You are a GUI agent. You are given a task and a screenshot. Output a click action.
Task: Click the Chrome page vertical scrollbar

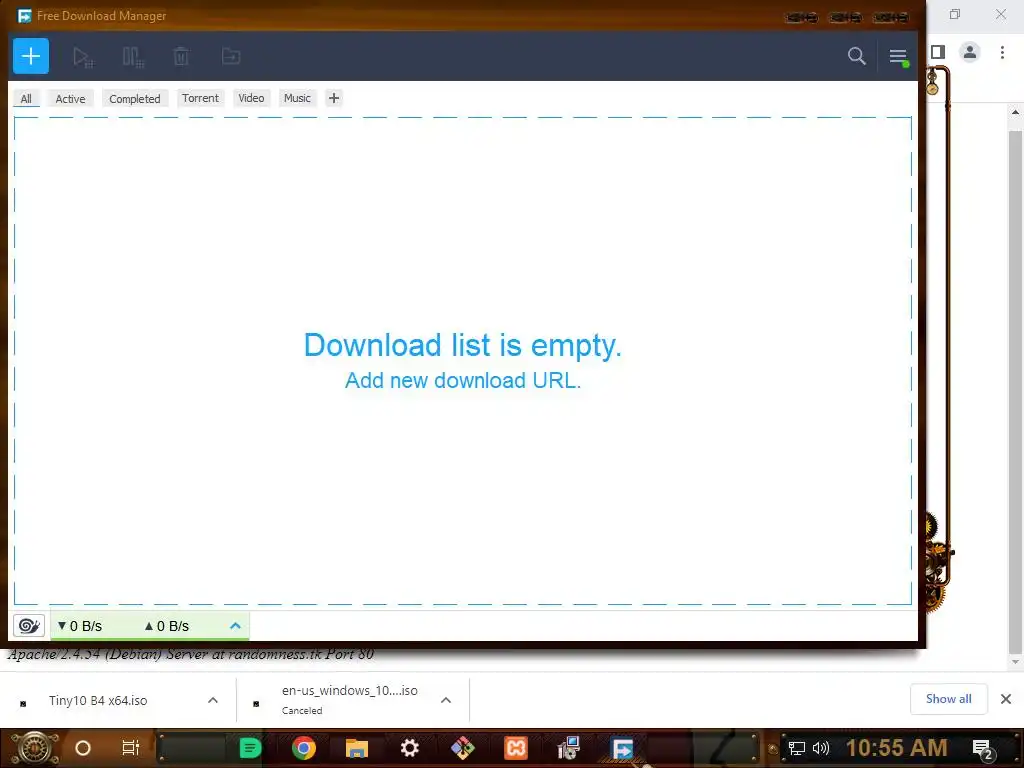1015,392
